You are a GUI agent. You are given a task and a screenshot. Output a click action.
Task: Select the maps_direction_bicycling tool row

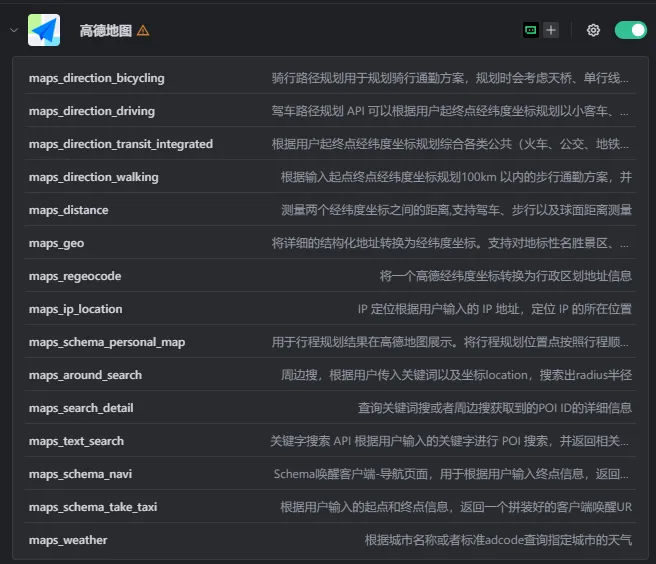tap(330, 78)
